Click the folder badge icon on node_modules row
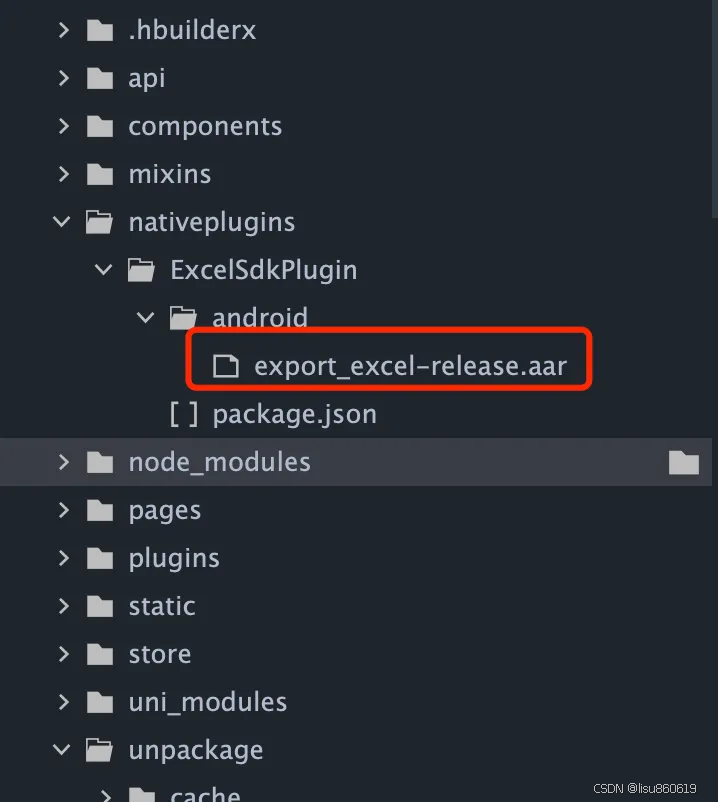The width and height of the screenshot is (718, 802). (x=683, y=462)
